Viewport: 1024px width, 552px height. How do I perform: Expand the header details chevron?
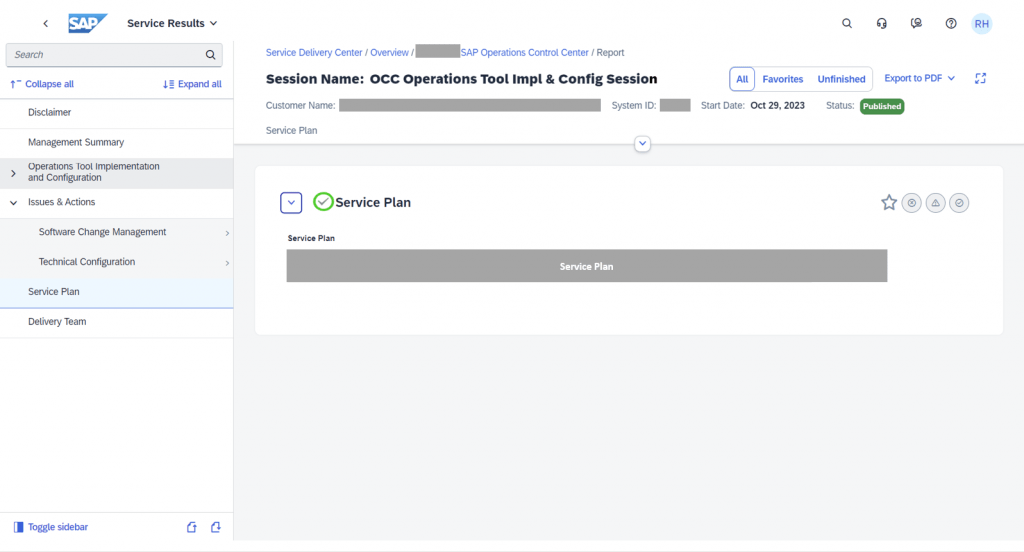642,144
